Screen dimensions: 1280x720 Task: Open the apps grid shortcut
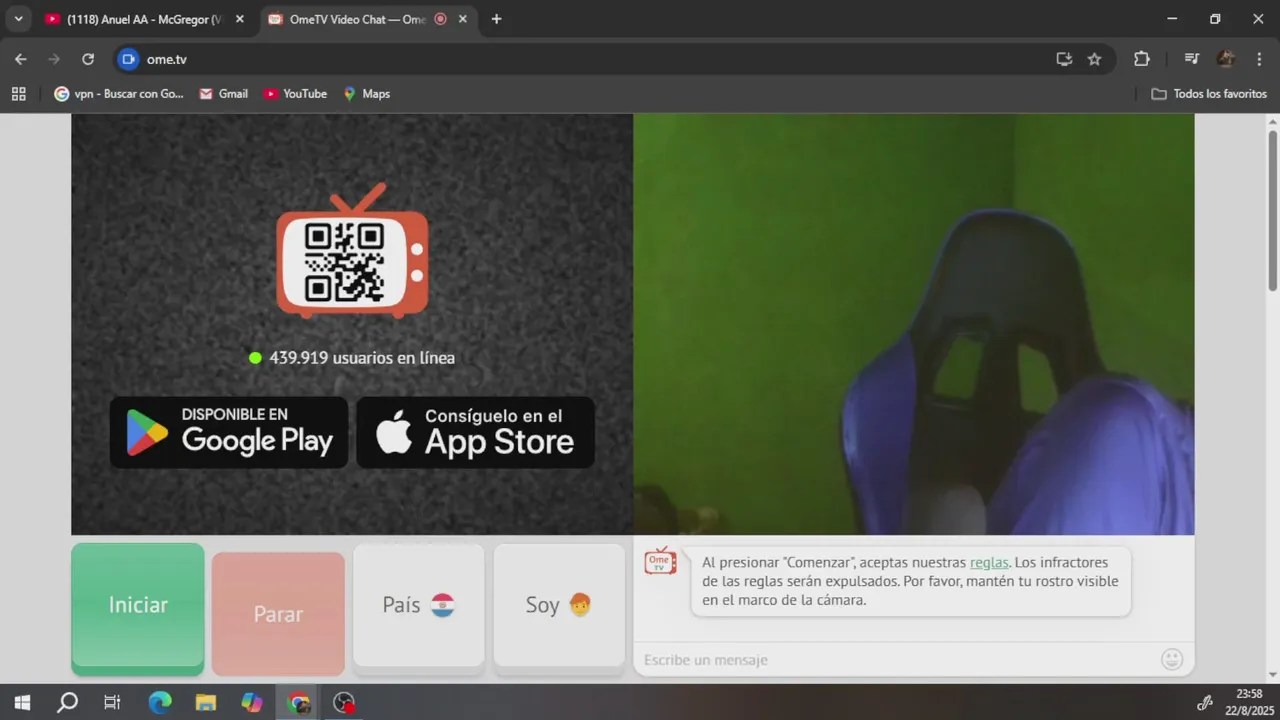point(18,94)
